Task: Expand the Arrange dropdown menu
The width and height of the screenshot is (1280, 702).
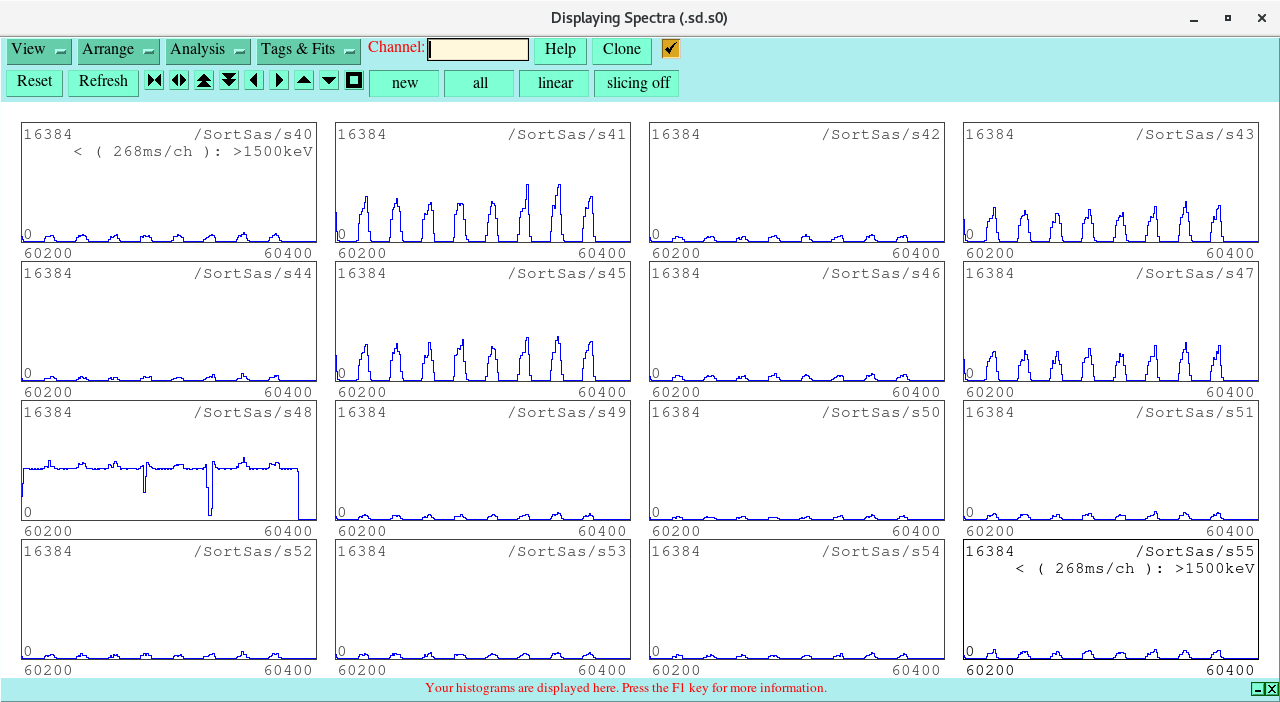Action: point(118,50)
